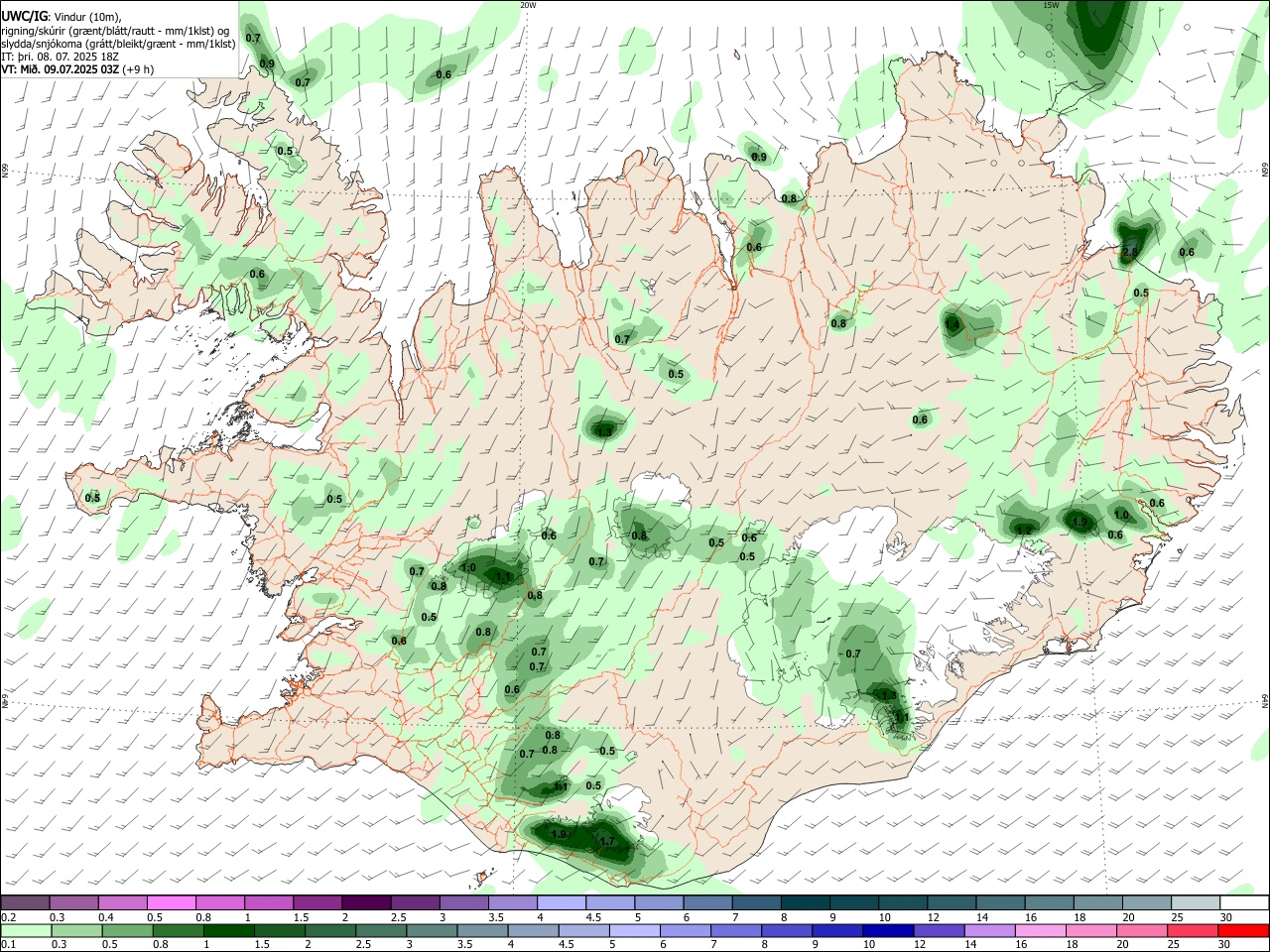Click the pale green 0.1 rain legend swatch
1270x952 pixels.
pos(27,931)
